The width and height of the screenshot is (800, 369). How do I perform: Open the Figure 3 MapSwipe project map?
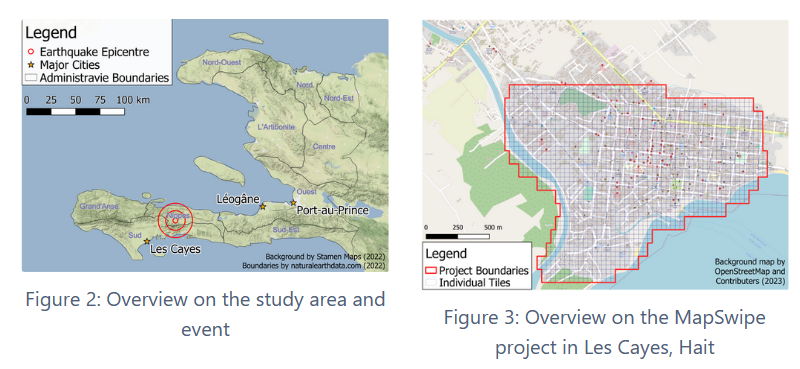pos(605,155)
